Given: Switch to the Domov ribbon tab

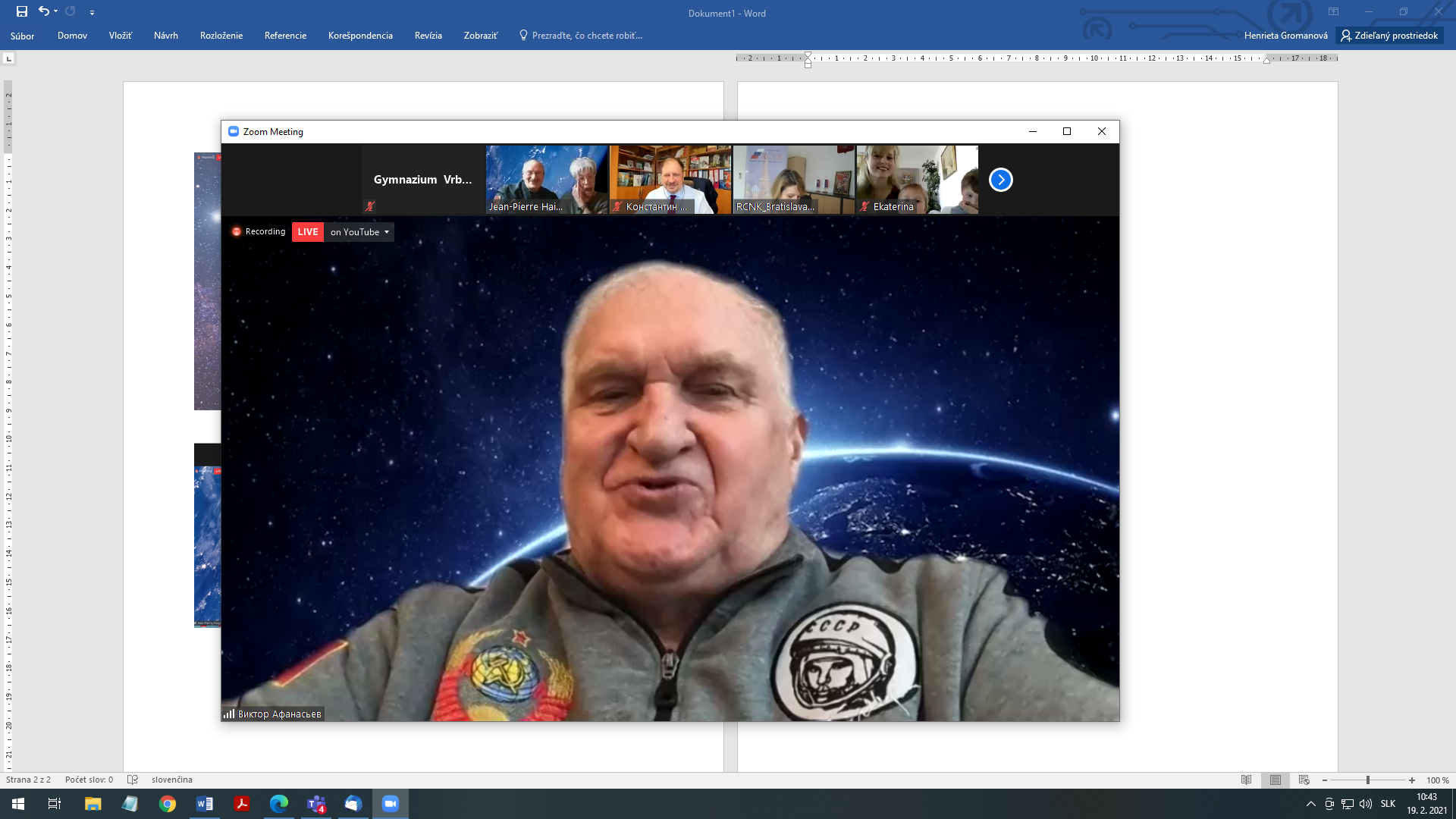Looking at the screenshot, I should click(72, 36).
